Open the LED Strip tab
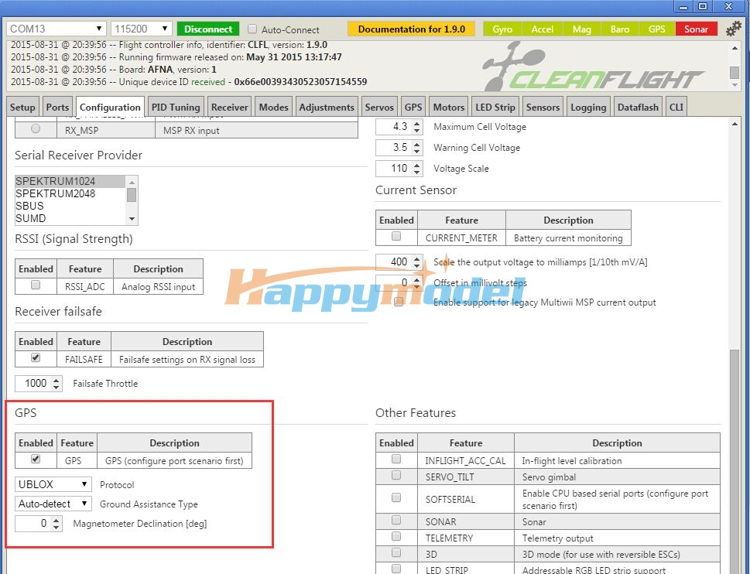This screenshot has width=750, height=574. click(495, 107)
